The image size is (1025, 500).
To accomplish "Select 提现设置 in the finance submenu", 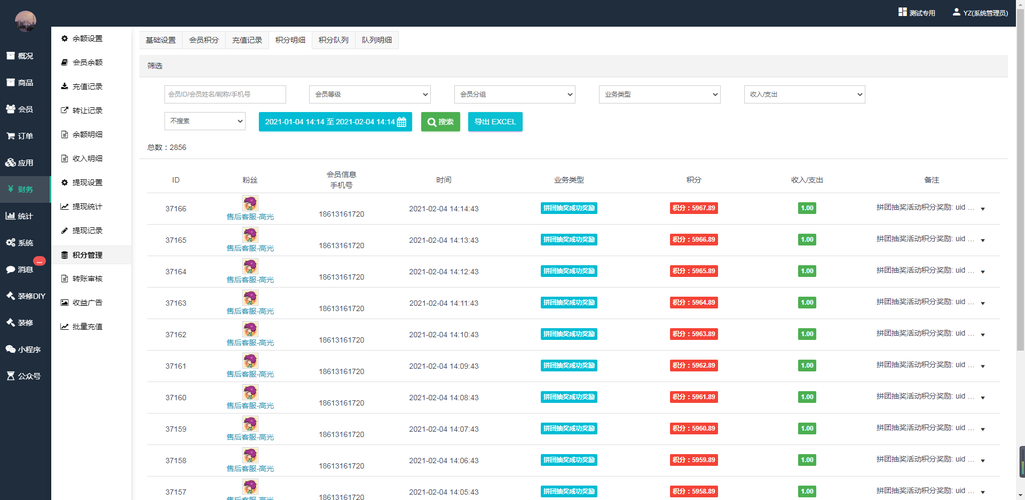I will click(87, 182).
